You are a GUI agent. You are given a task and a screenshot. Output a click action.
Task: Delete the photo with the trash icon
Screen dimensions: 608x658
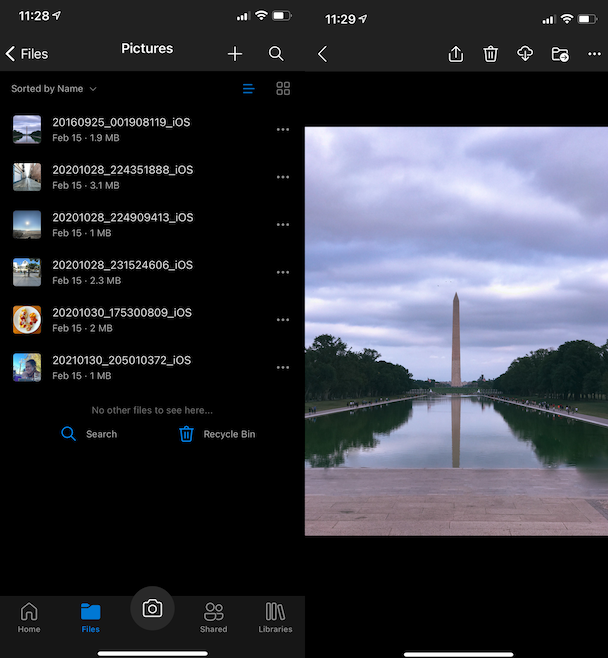[491, 54]
